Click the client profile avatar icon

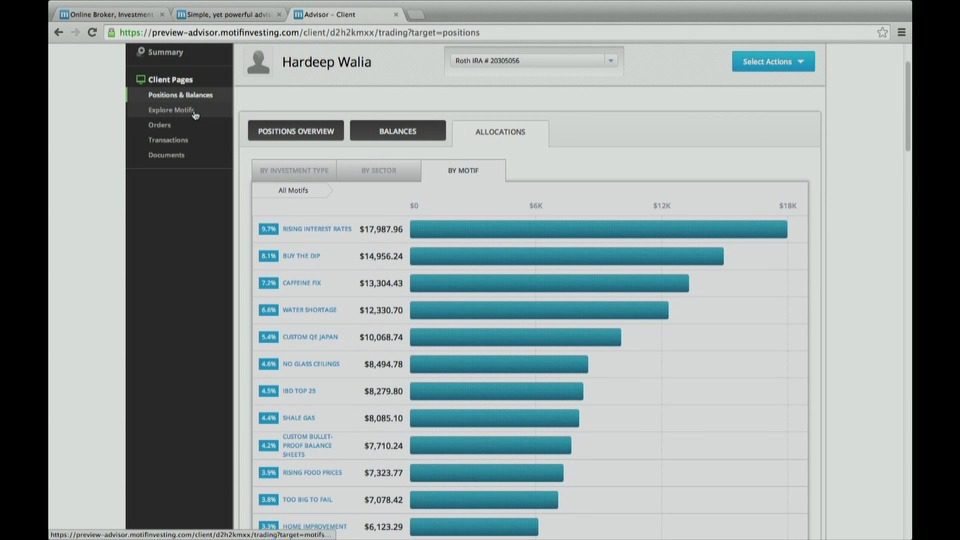coord(258,62)
